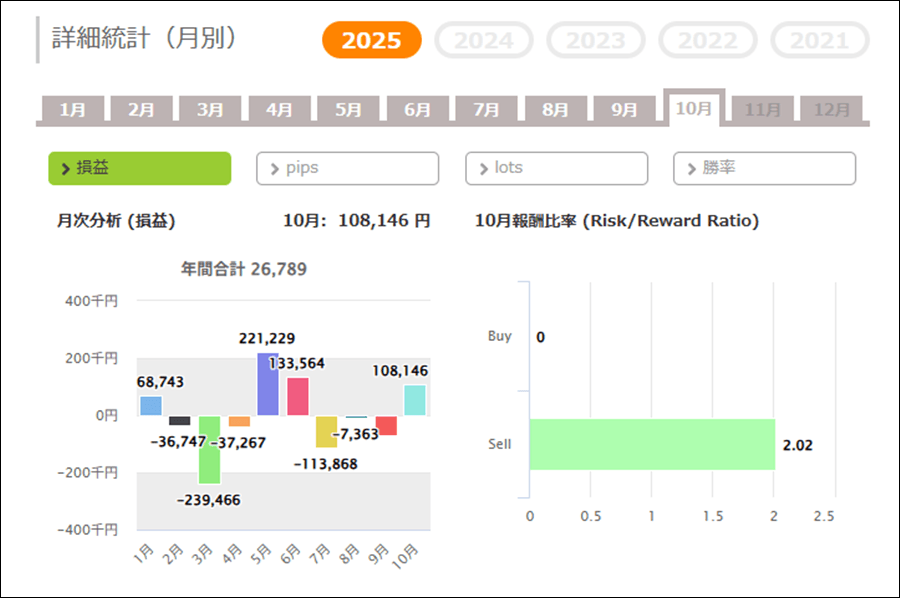Click the active 10月 tab
This screenshot has width=900, height=598.
694,108
